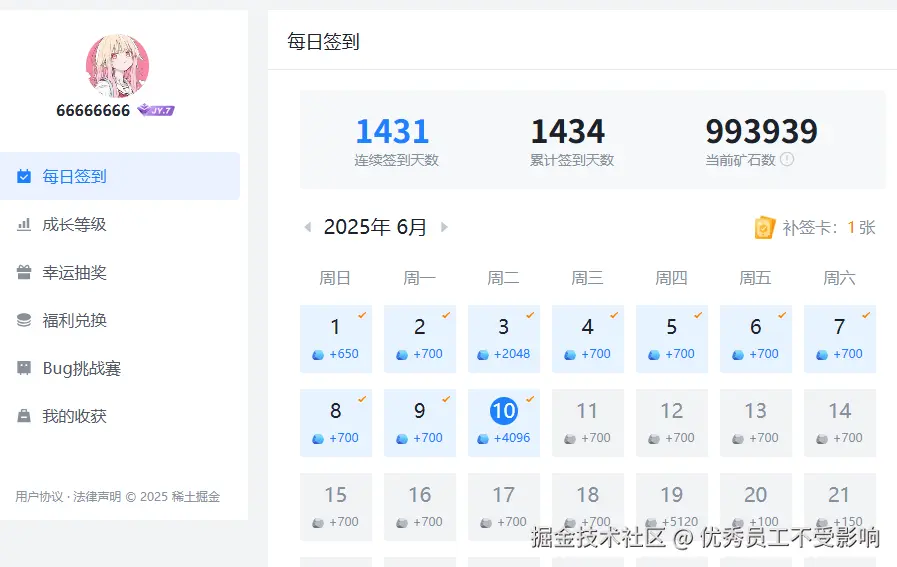Open the 法律声明 link
The width and height of the screenshot is (897, 567).
(97, 497)
